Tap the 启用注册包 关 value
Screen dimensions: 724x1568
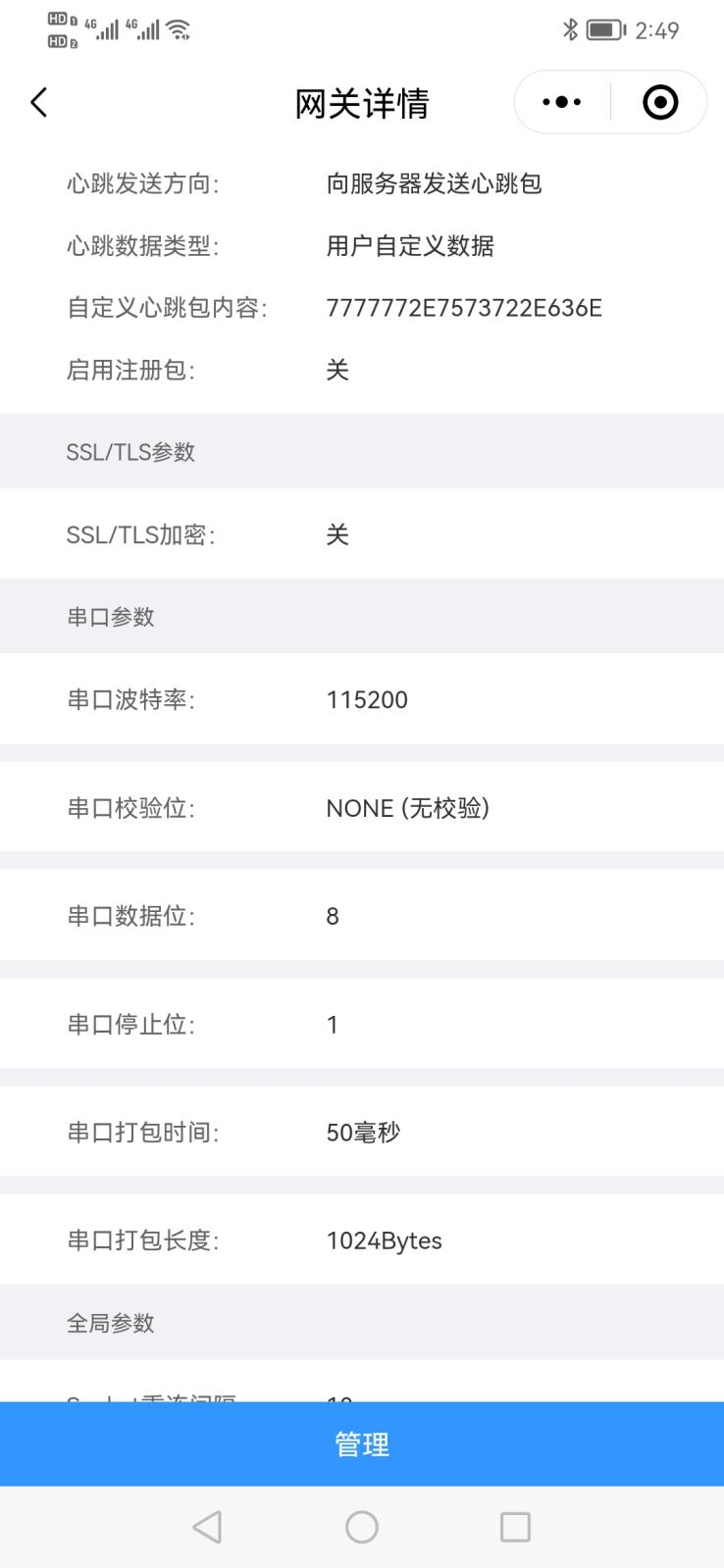[337, 370]
